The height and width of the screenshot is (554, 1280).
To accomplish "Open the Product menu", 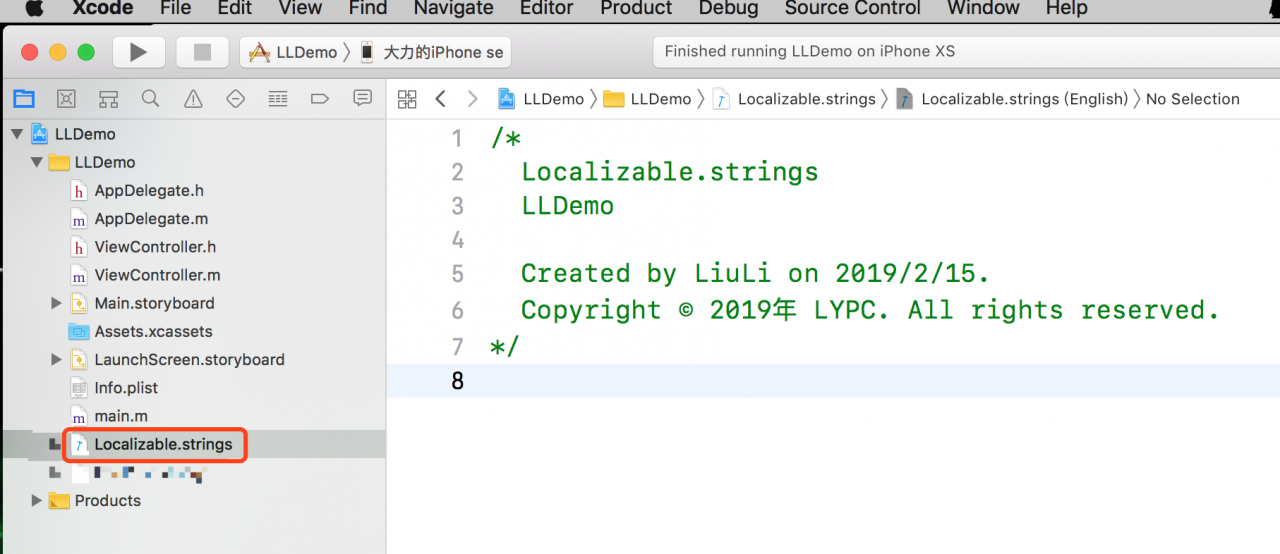I will point(636,8).
